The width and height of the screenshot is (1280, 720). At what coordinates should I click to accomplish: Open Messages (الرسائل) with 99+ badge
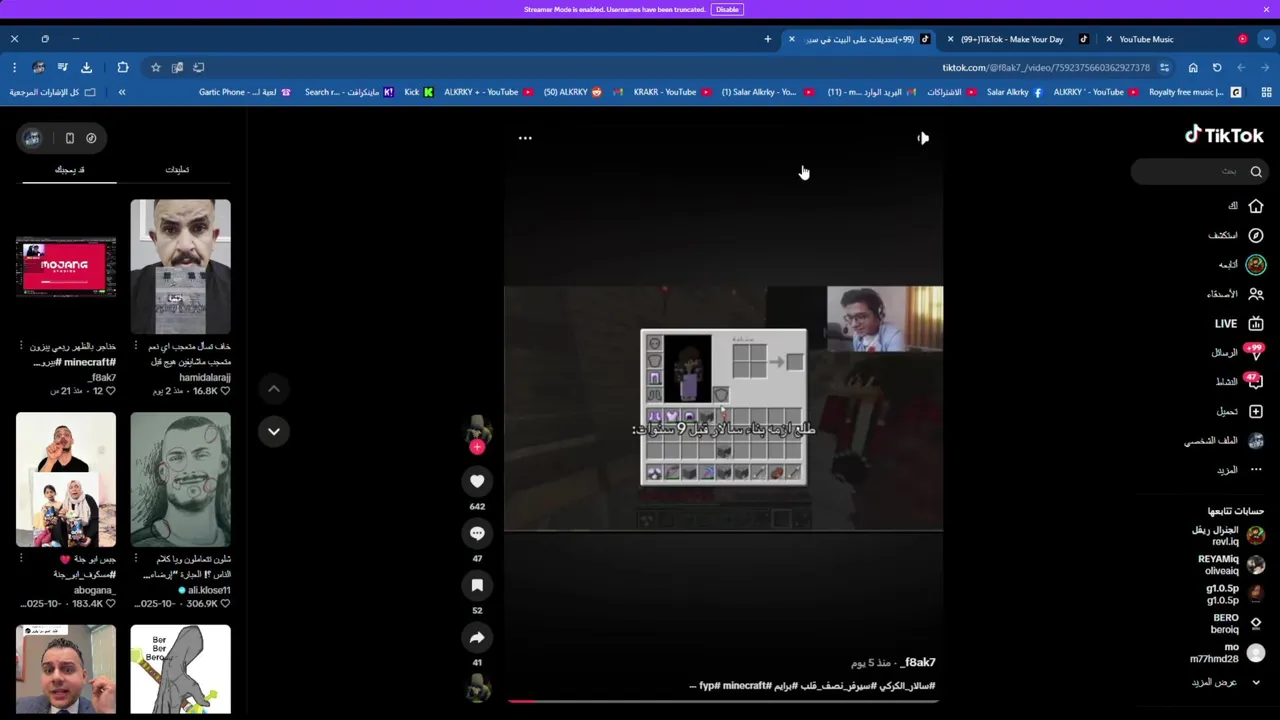click(1238, 353)
